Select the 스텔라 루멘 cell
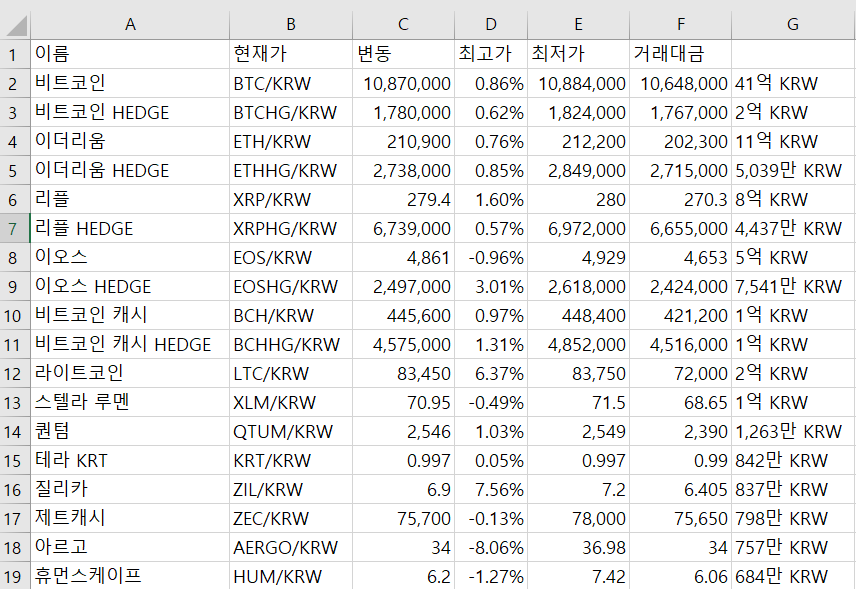The height and width of the screenshot is (589, 856). pyautogui.click(x=130, y=402)
